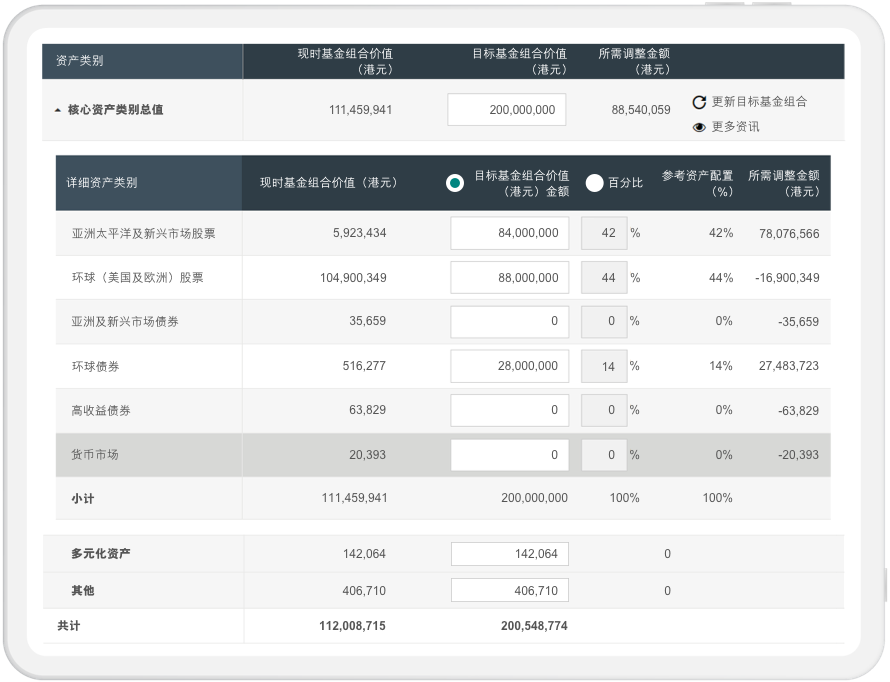The width and height of the screenshot is (890, 682).
Task: Click the total current value 112,008,715
Action: pyautogui.click(x=352, y=626)
